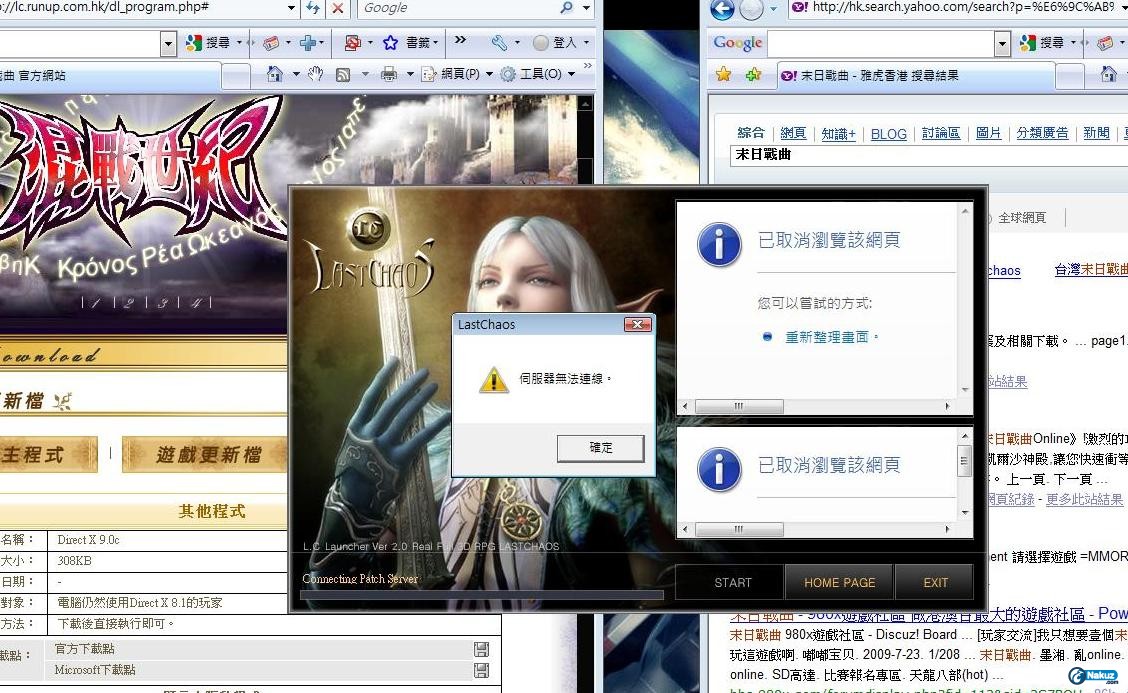Click the HOME PAGE button in LastChaos launcher
Viewport: 1128px width, 693px height.
tap(840, 583)
